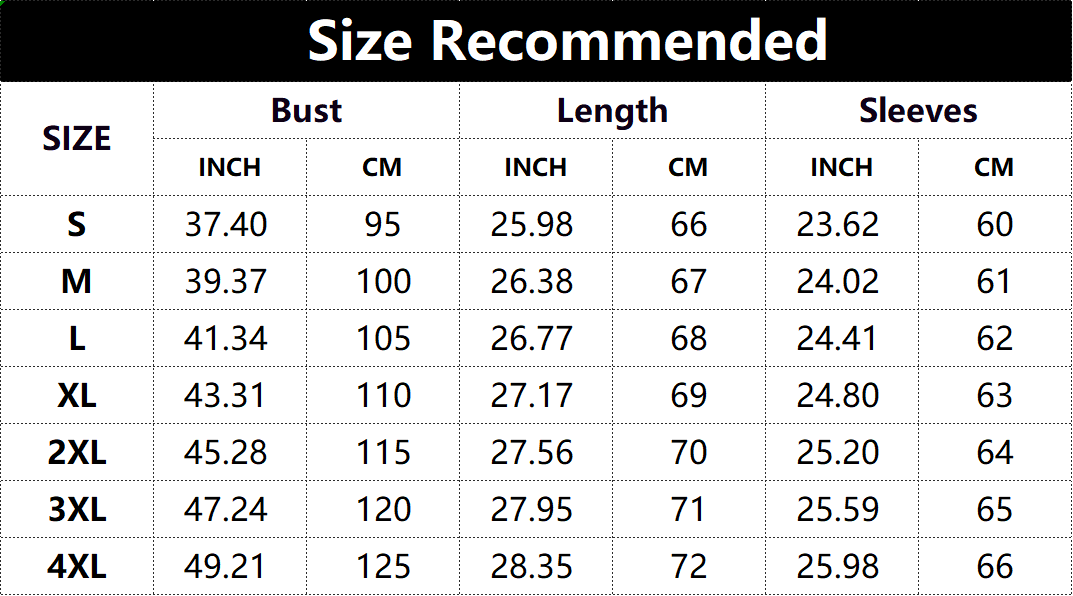Click the sleeves CM value 65
1073x596 pixels.
click(995, 509)
